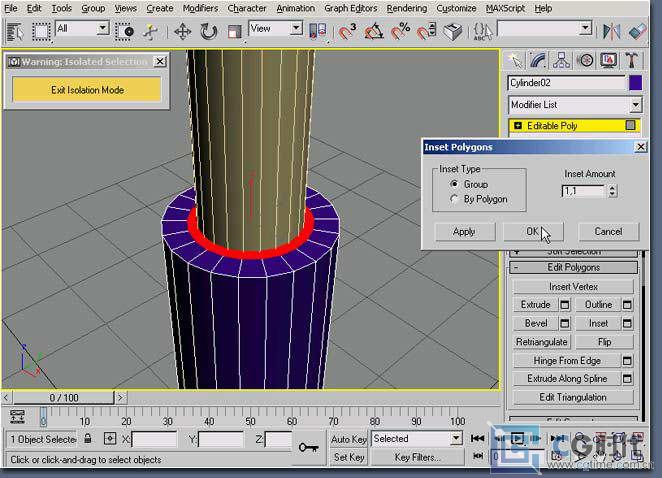Open Named Selection Sets editor icon
The image size is (662, 478).
(483, 32)
